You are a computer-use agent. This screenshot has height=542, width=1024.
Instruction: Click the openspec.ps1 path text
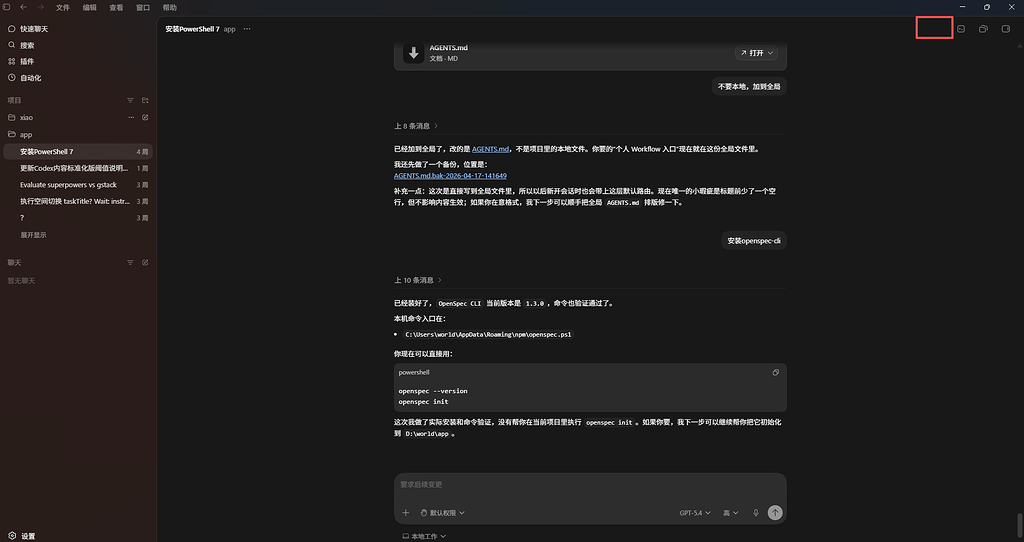(488, 334)
